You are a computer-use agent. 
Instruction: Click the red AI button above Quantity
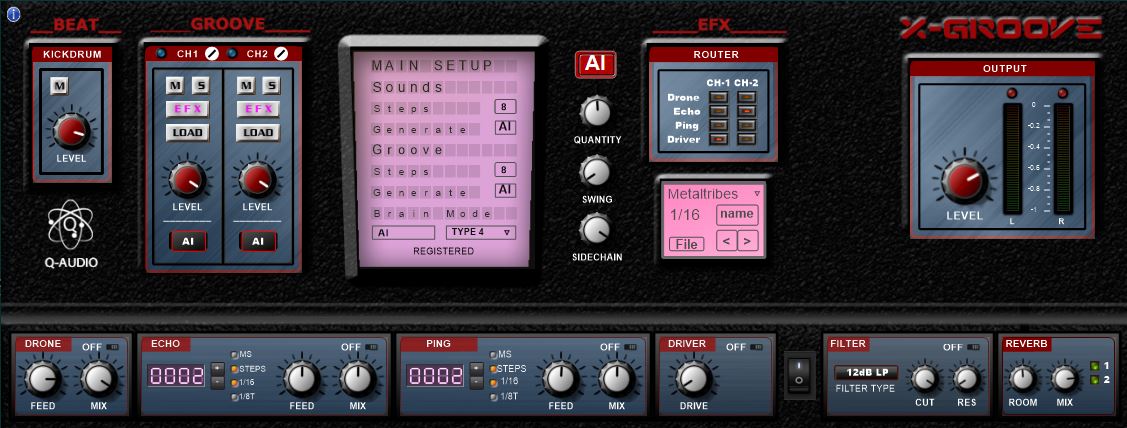point(594,63)
